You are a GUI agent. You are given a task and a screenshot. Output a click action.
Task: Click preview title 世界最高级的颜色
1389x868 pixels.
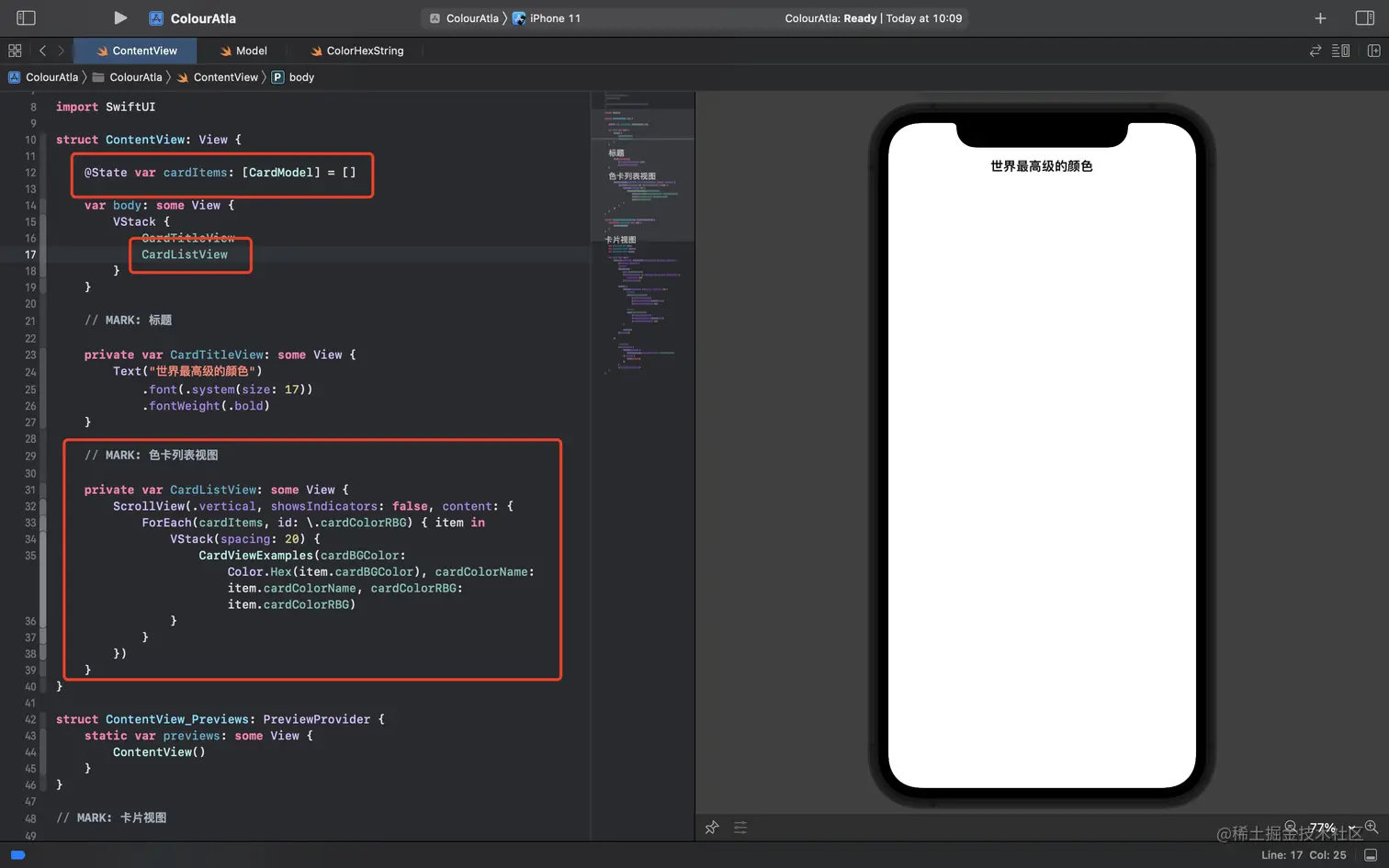pos(1042,166)
